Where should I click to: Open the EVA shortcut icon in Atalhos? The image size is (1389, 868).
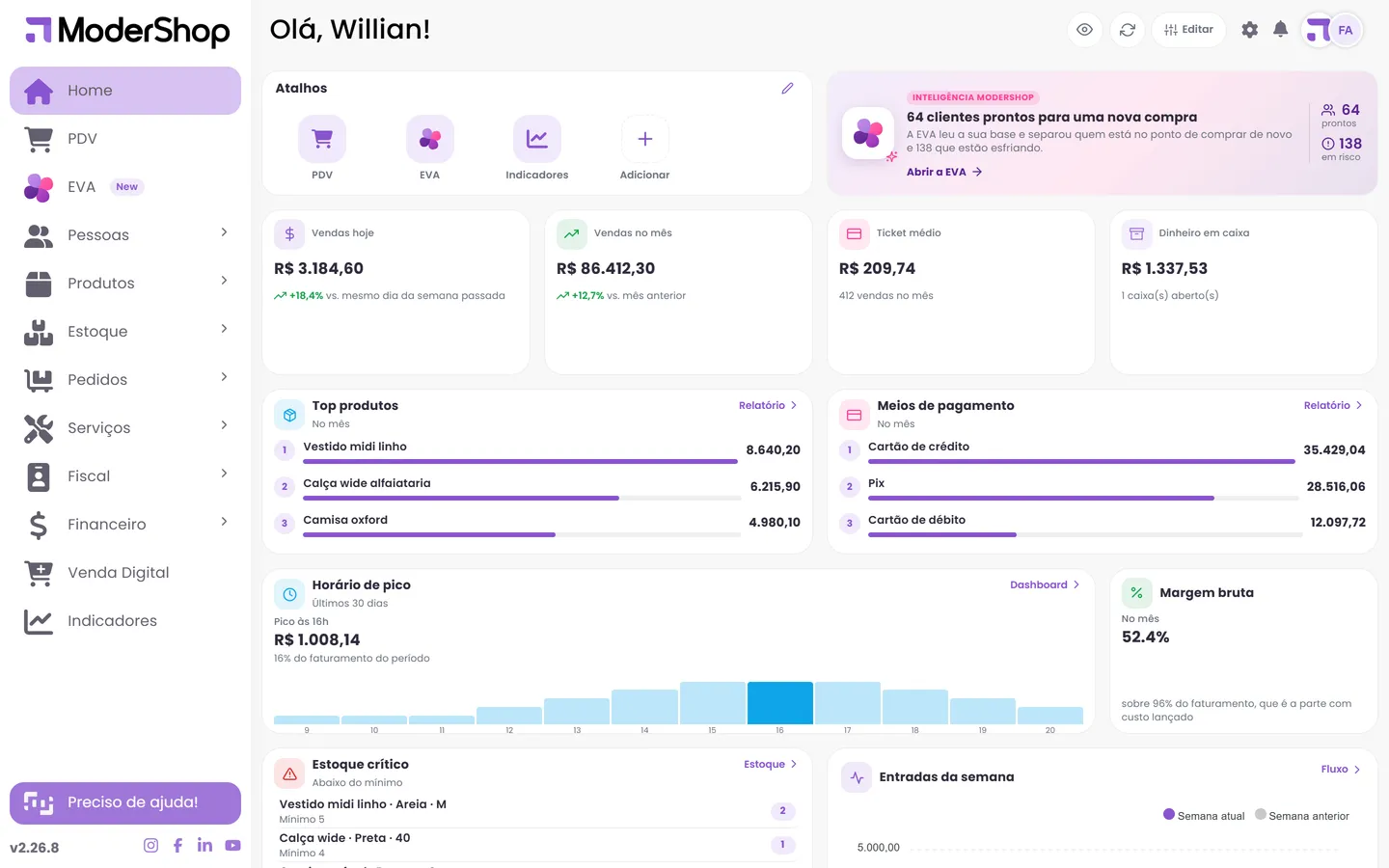430,139
